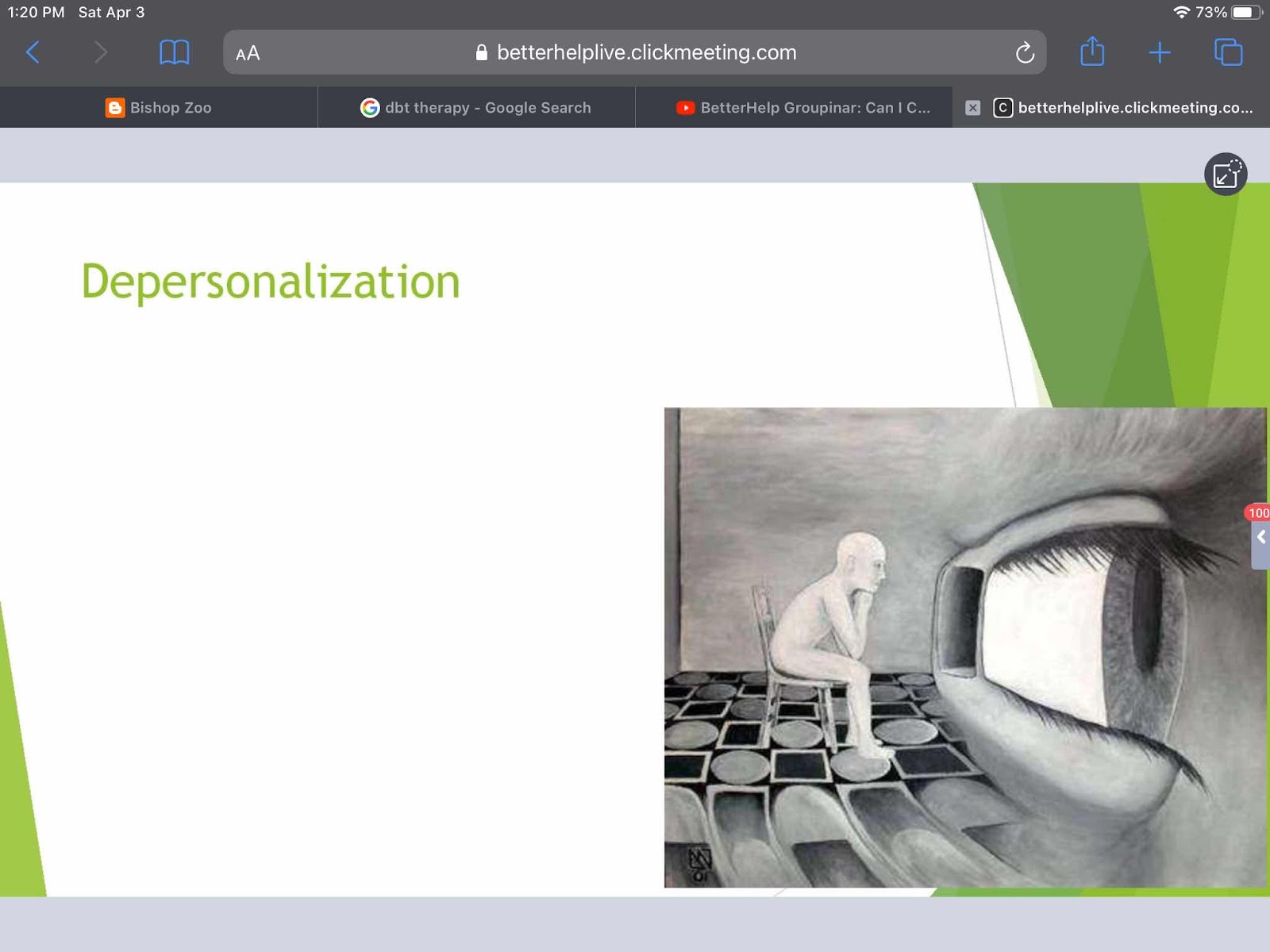Show all tabs overview icon
This screenshot has width=1270, height=952.
click(1228, 52)
